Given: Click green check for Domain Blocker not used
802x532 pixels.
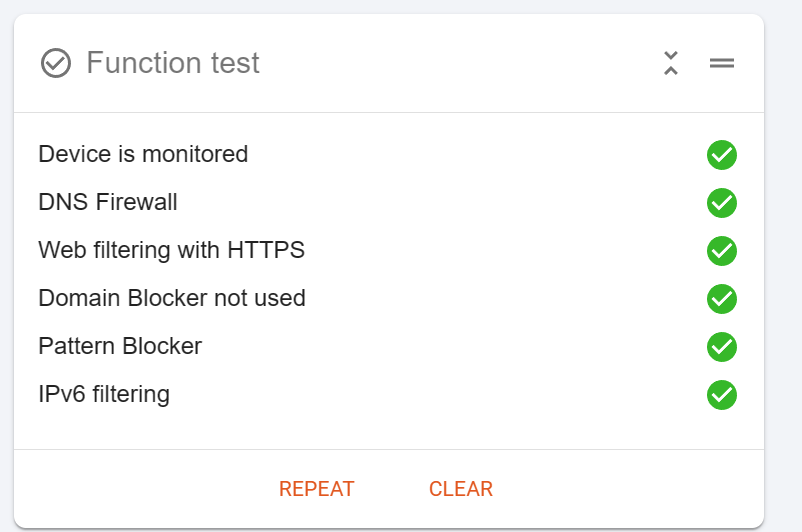Looking at the screenshot, I should pos(722,299).
